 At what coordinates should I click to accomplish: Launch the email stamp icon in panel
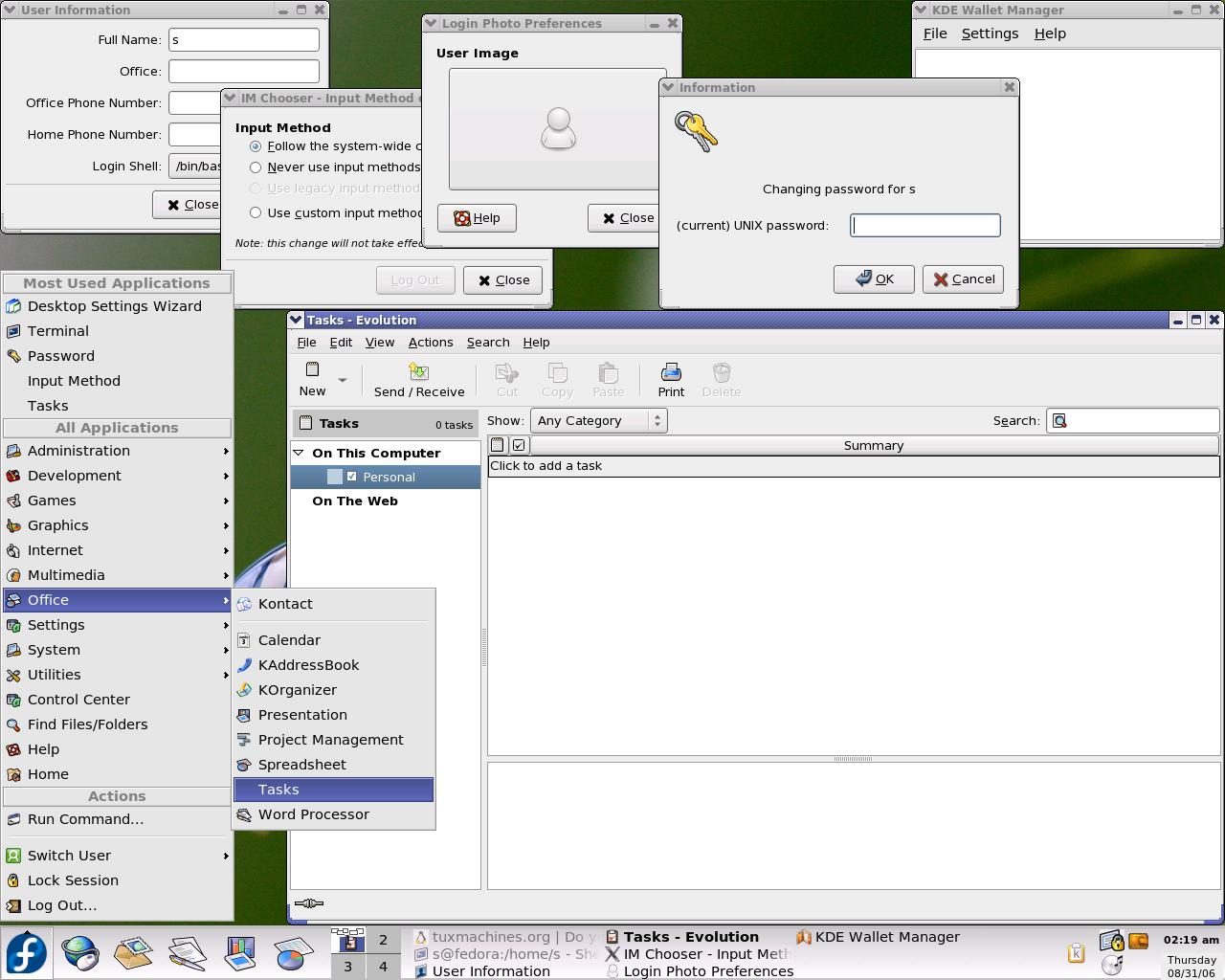pos(133,953)
